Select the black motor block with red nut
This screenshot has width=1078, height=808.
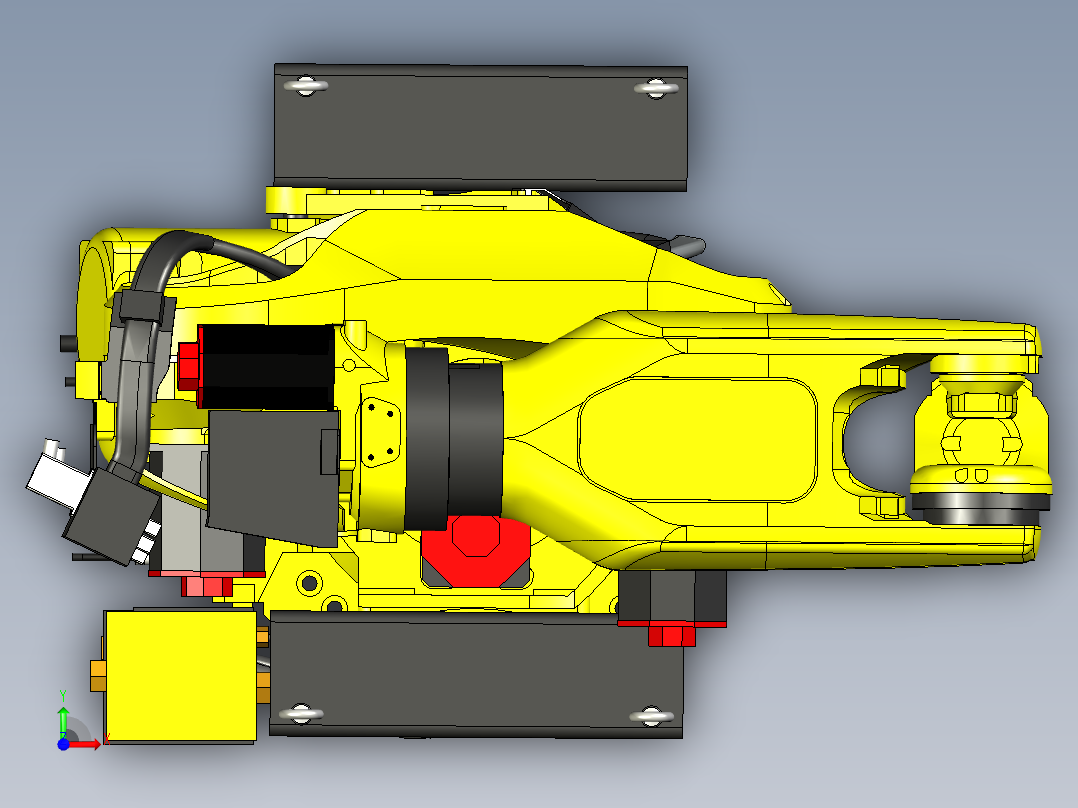tap(267, 367)
